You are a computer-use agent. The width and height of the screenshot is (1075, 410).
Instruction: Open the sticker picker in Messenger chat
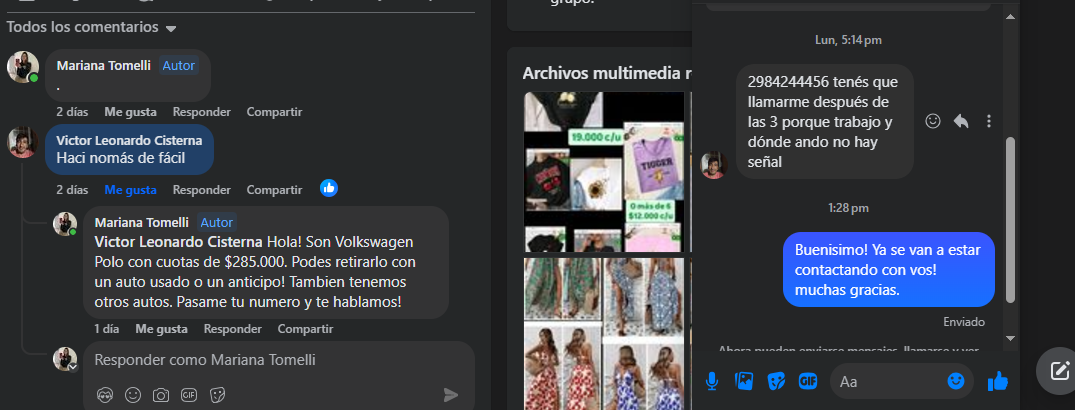click(775, 381)
